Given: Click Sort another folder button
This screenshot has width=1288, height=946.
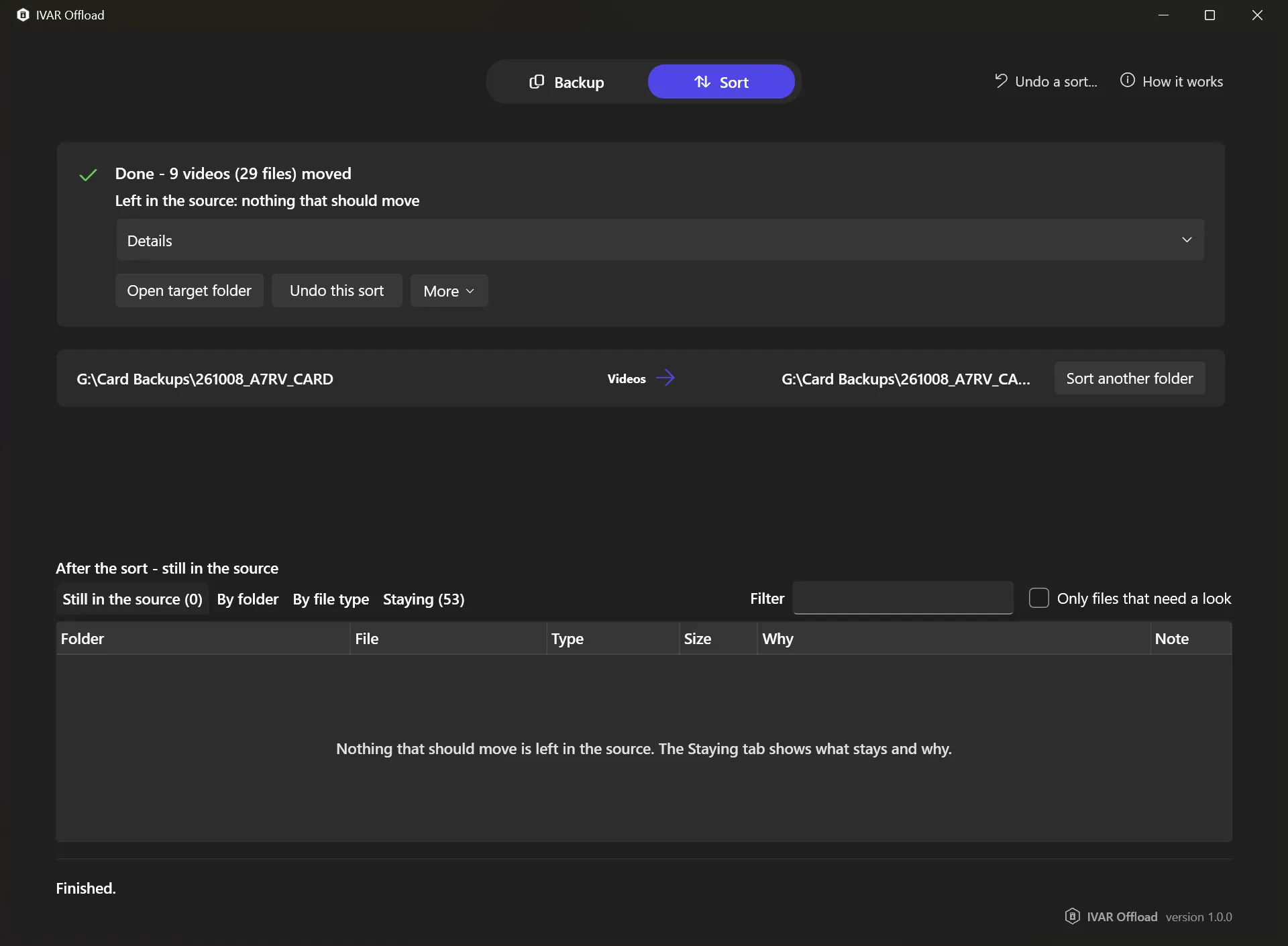Looking at the screenshot, I should tap(1130, 378).
